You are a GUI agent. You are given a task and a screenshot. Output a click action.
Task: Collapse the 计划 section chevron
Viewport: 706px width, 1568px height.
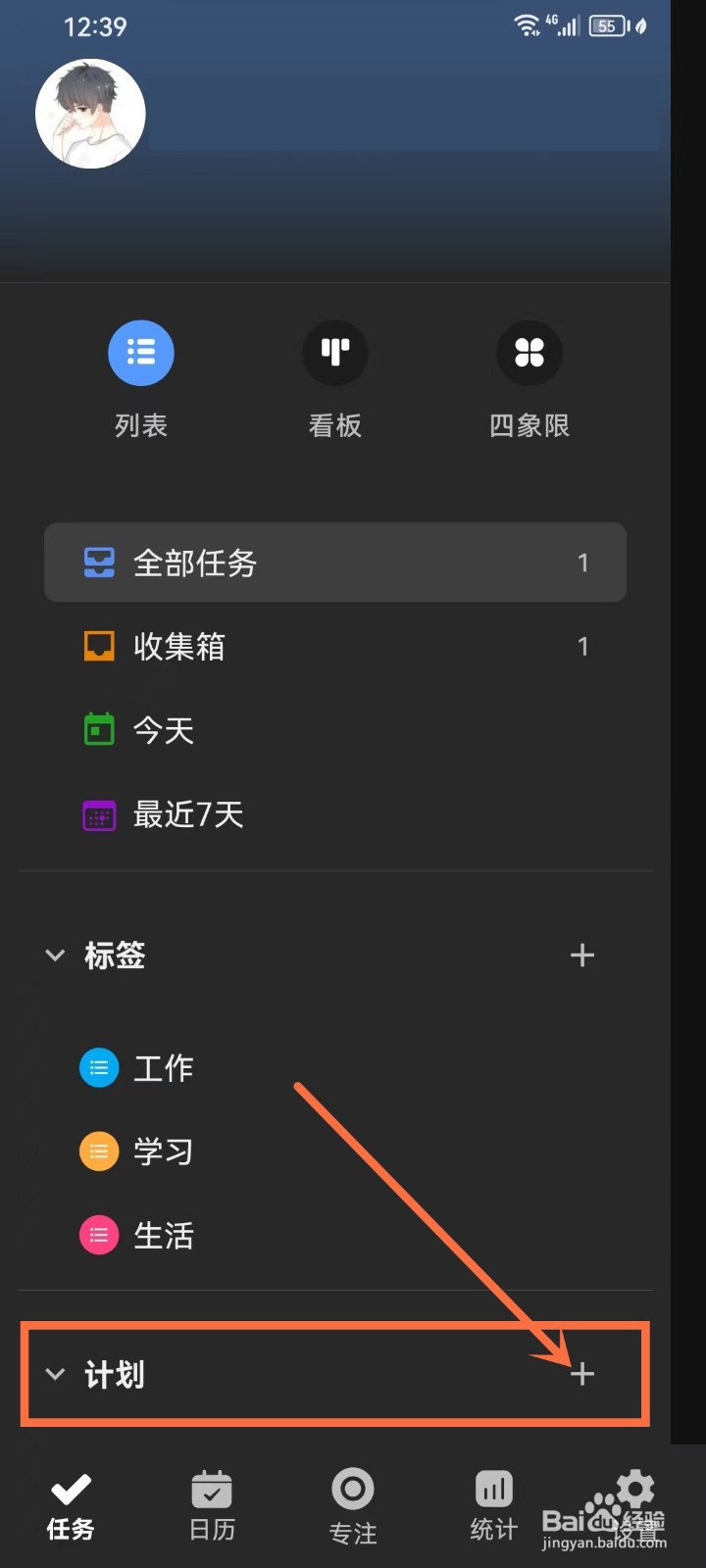click(55, 1374)
